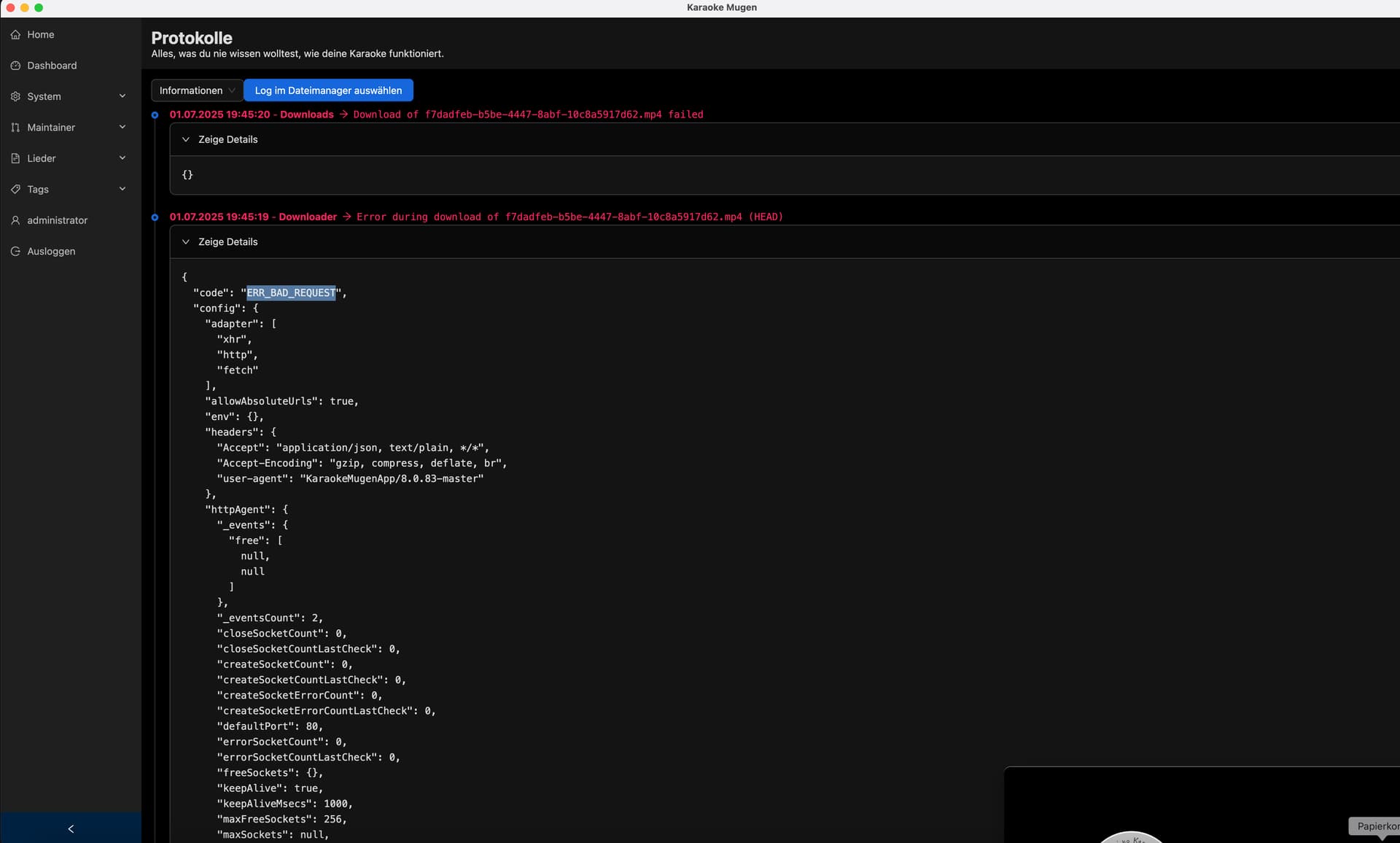Click the administrator user icon
This screenshot has width=1400, height=843.
[15, 220]
